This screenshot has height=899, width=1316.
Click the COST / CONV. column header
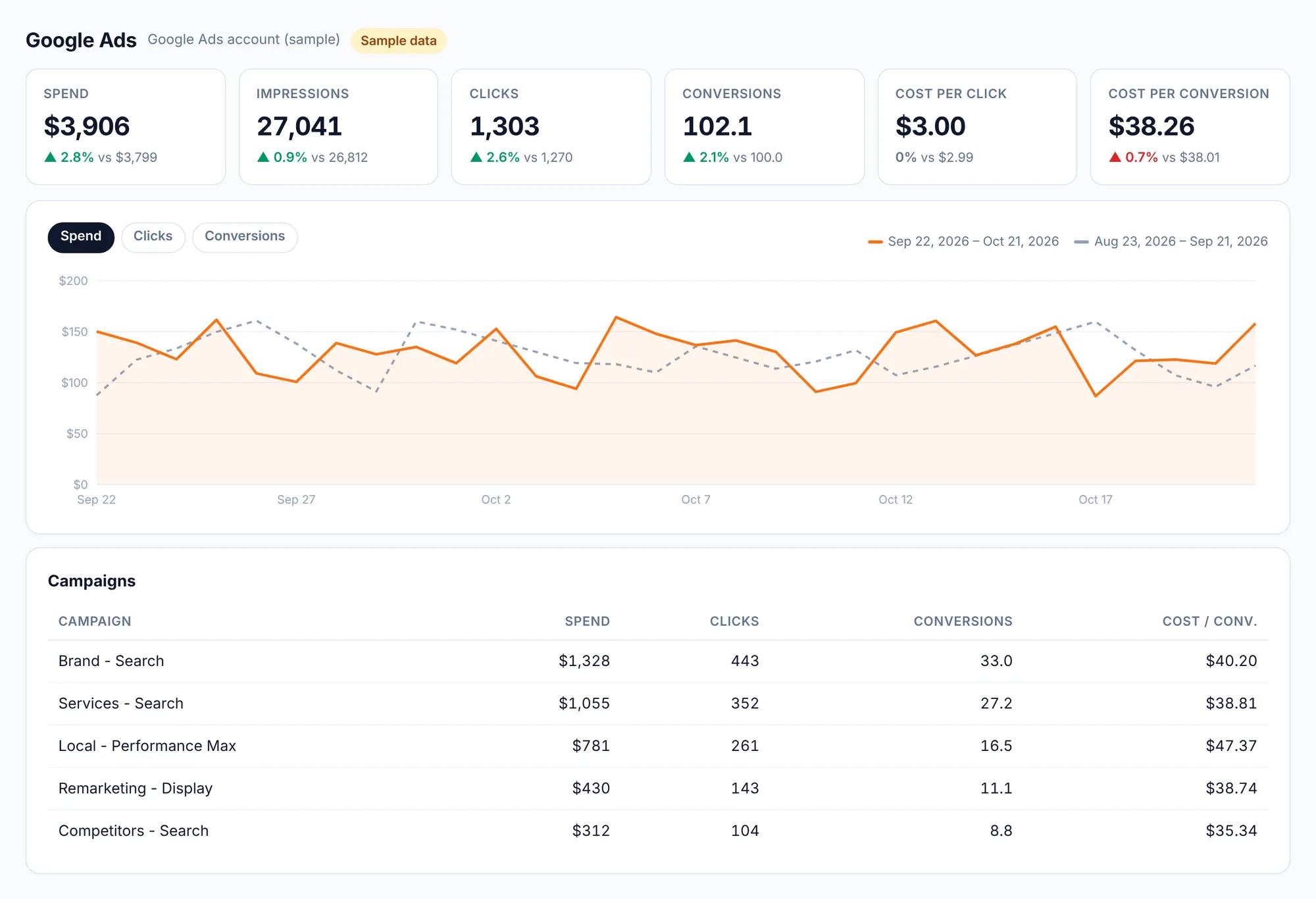(1209, 621)
